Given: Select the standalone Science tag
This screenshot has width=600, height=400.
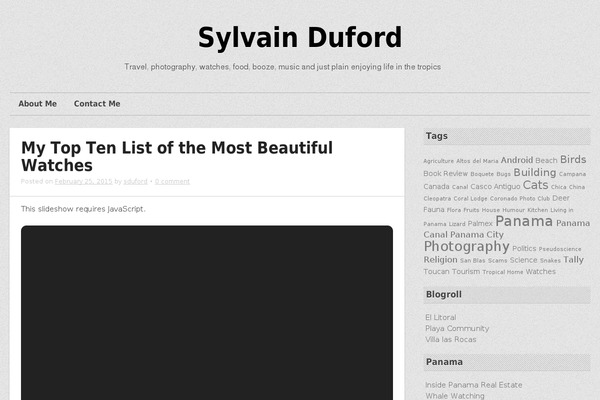Looking at the screenshot, I should (x=523, y=260).
